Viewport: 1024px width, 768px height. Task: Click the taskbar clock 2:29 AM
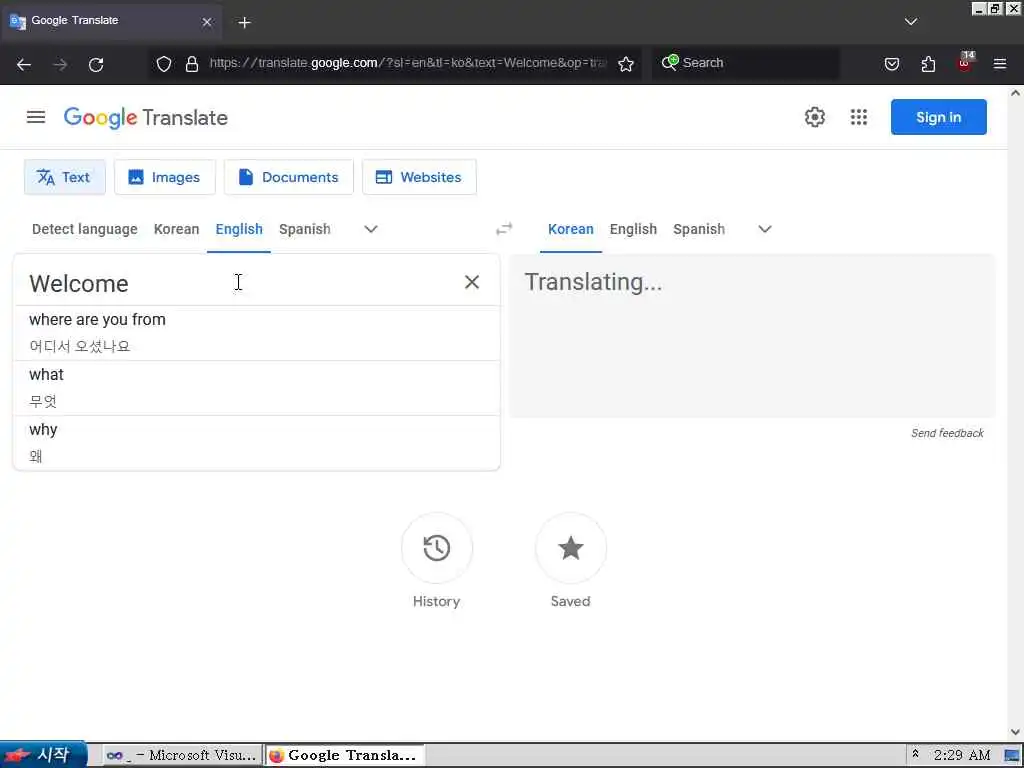(x=962, y=756)
